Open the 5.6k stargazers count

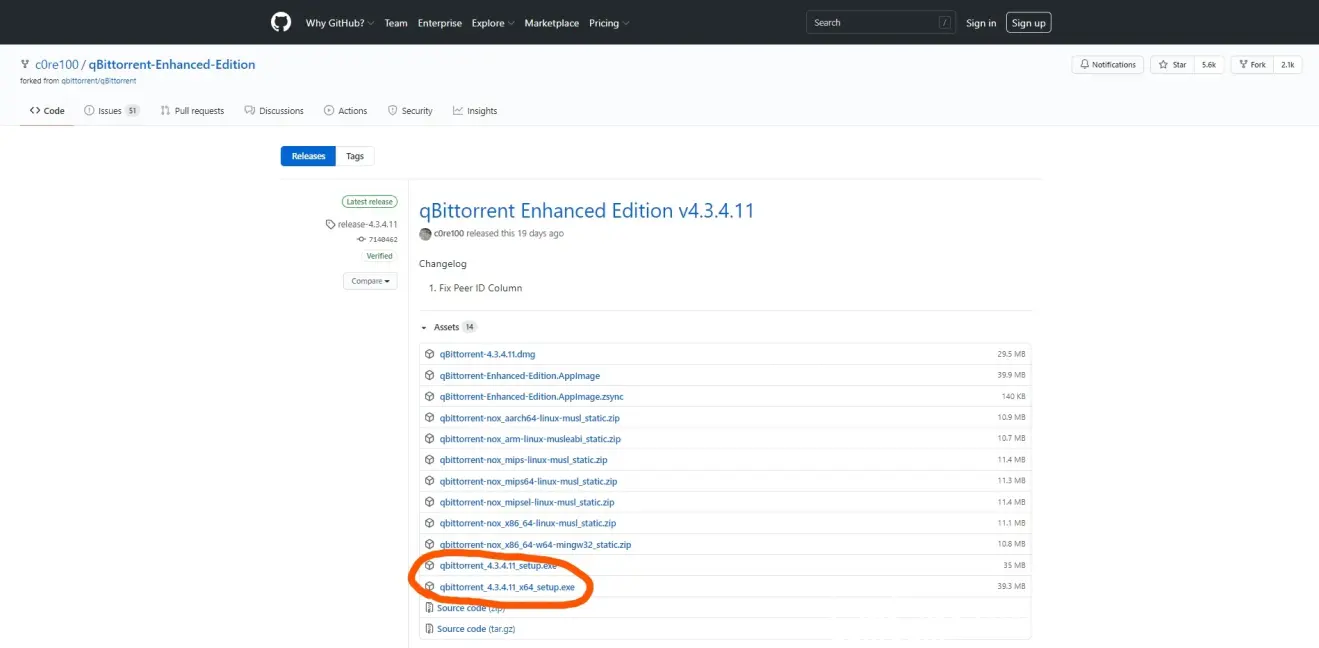[x=1209, y=65]
